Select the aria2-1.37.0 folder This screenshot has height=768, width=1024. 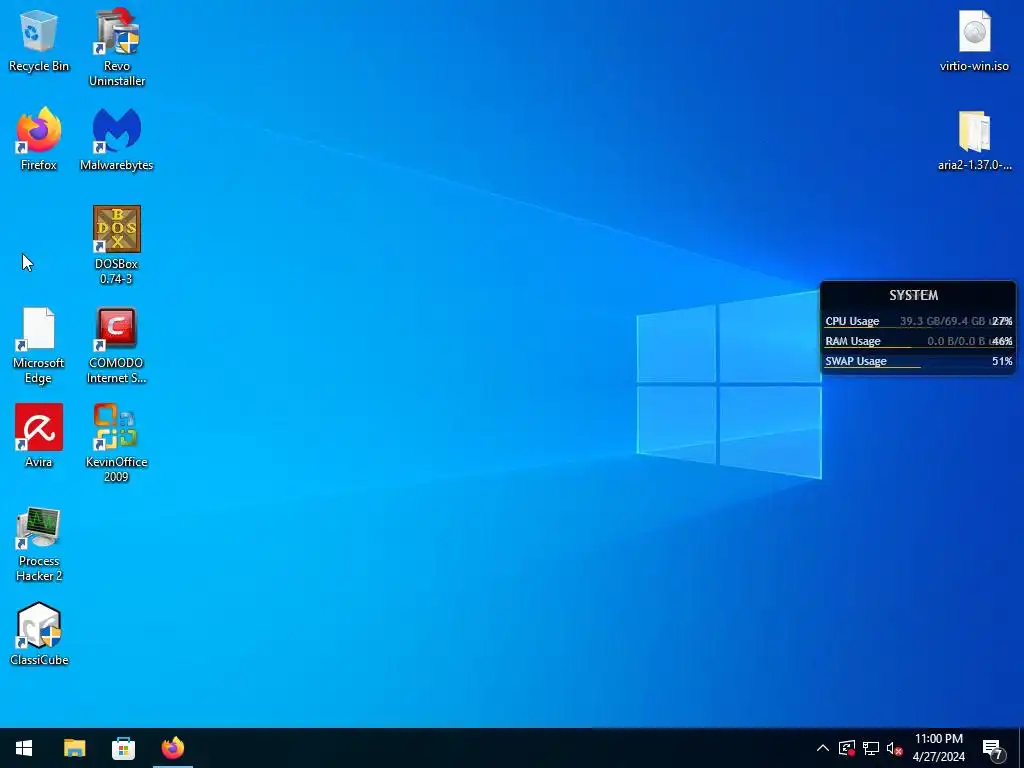click(x=974, y=140)
